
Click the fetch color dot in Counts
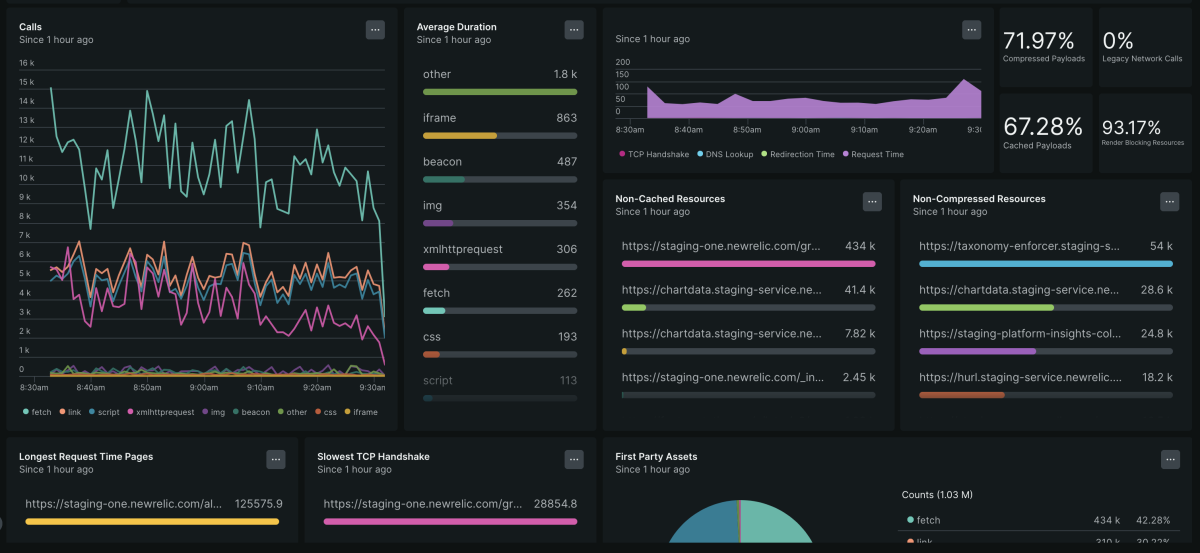(910, 520)
